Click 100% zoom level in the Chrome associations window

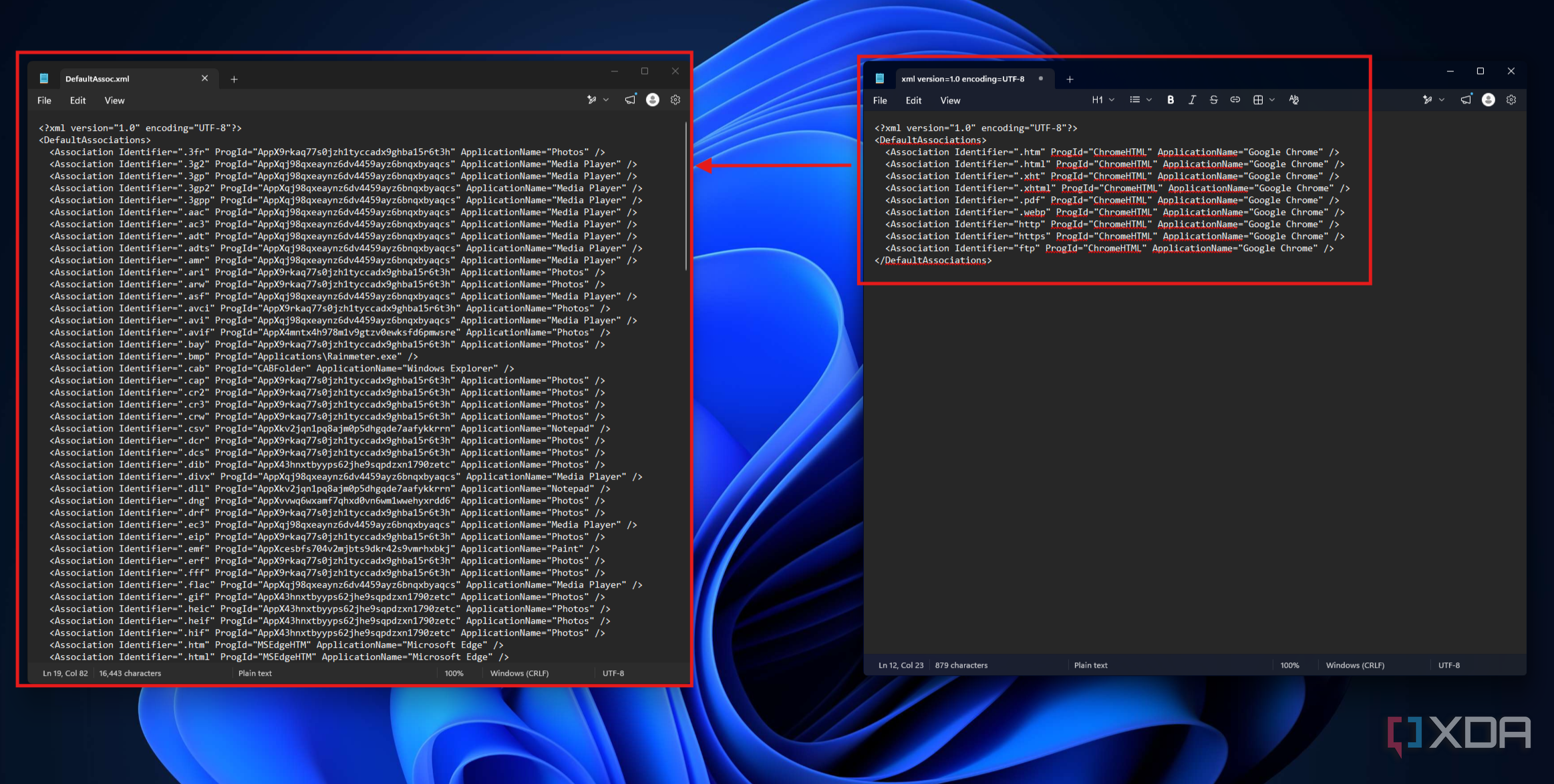(x=1290, y=665)
